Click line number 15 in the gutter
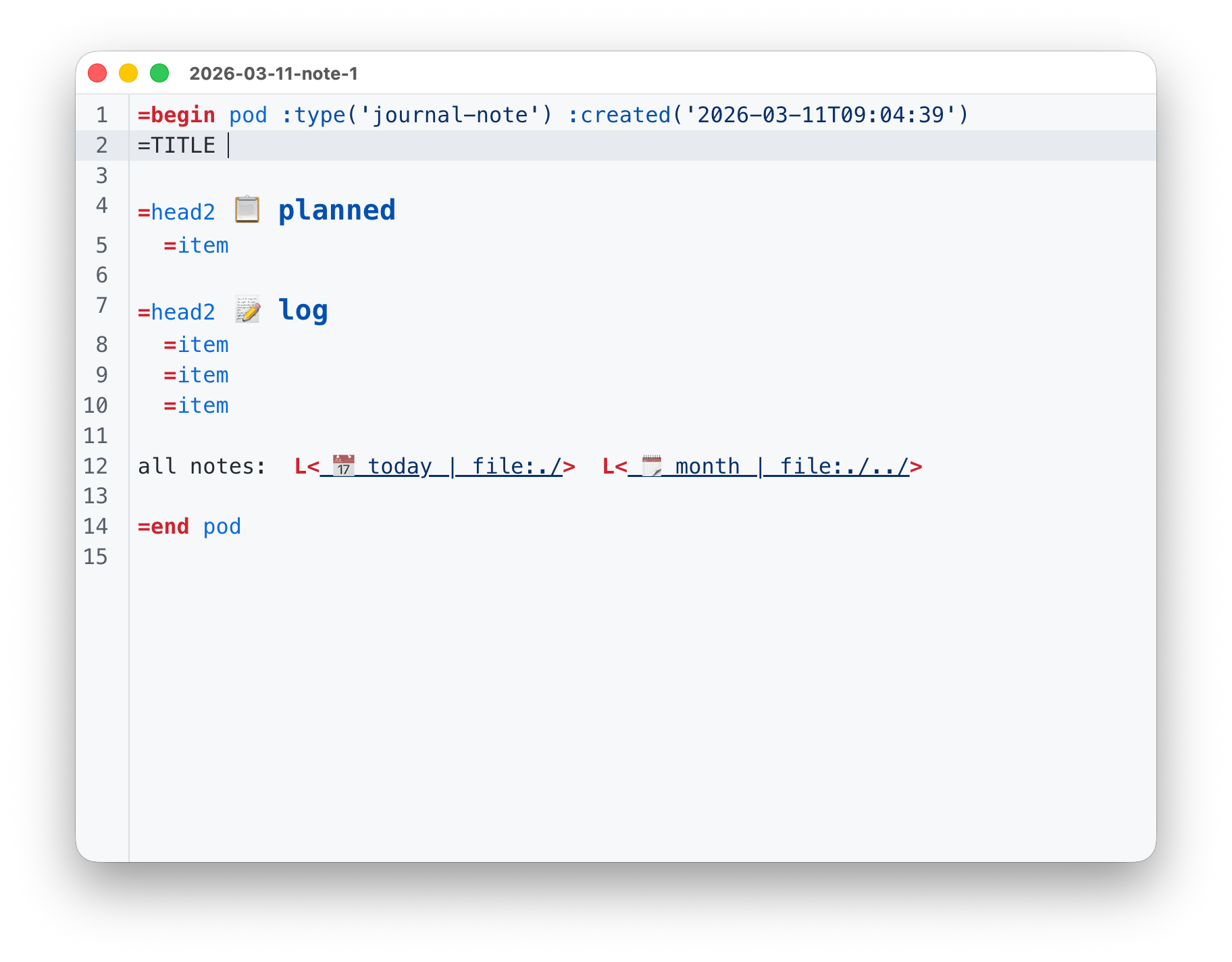 click(96, 557)
